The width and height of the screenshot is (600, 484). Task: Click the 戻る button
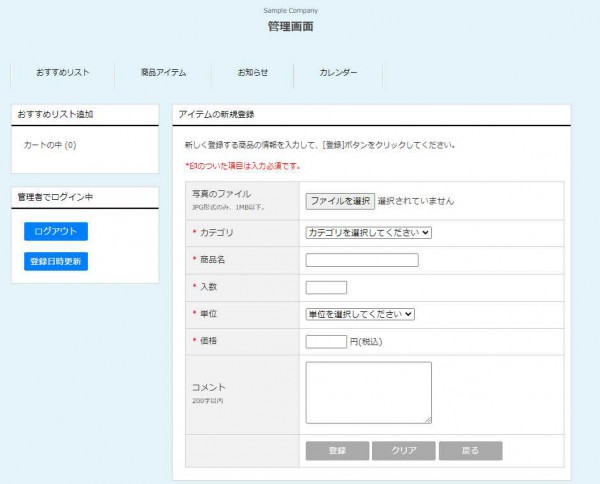pos(470,451)
